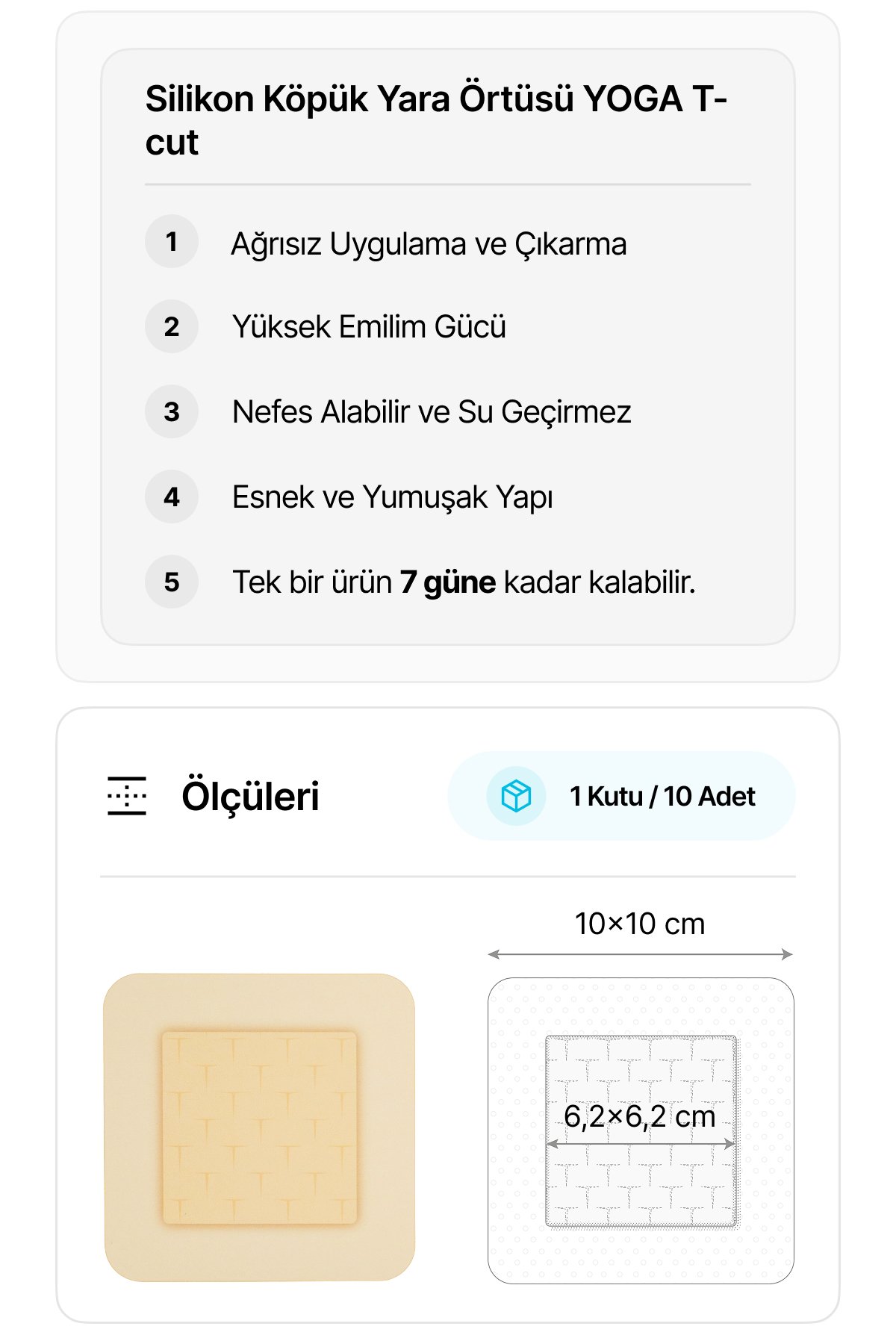Click the 10×10 cm width arrow line
896x1344 pixels.
(640, 954)
